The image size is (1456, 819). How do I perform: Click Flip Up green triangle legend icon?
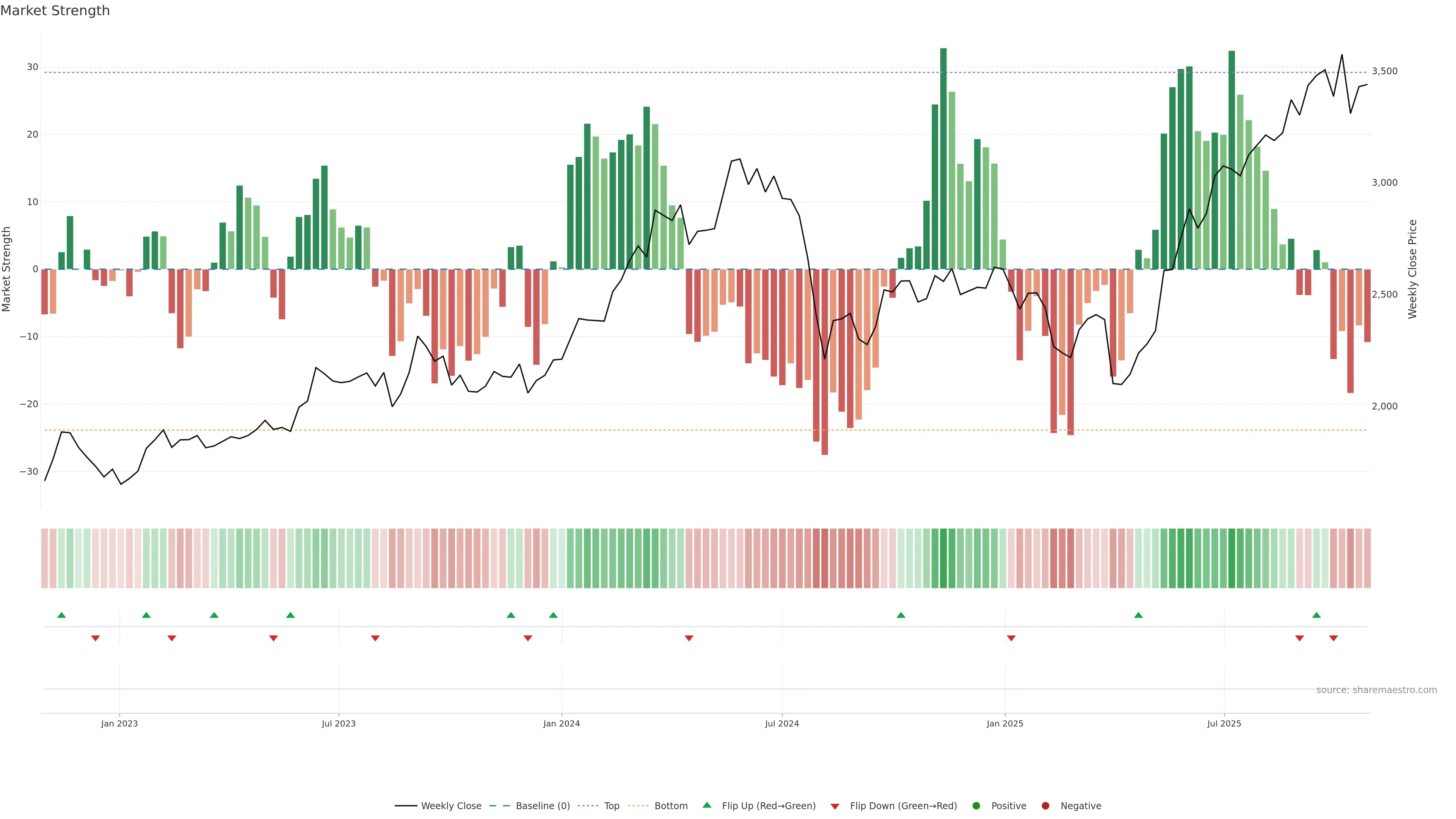[706, 805]
